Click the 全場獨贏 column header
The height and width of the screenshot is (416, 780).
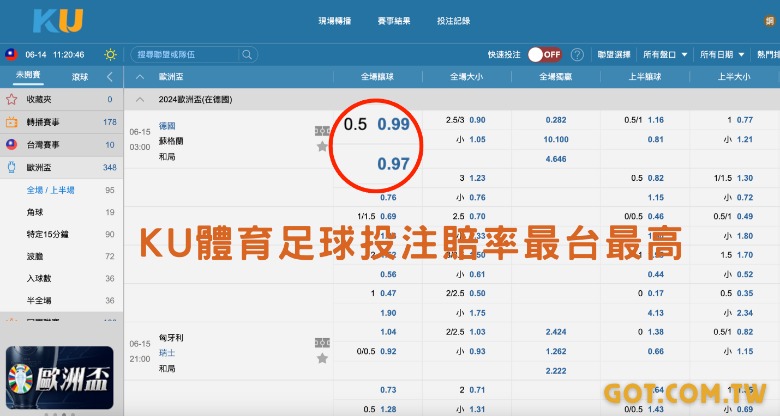point(556,77)
